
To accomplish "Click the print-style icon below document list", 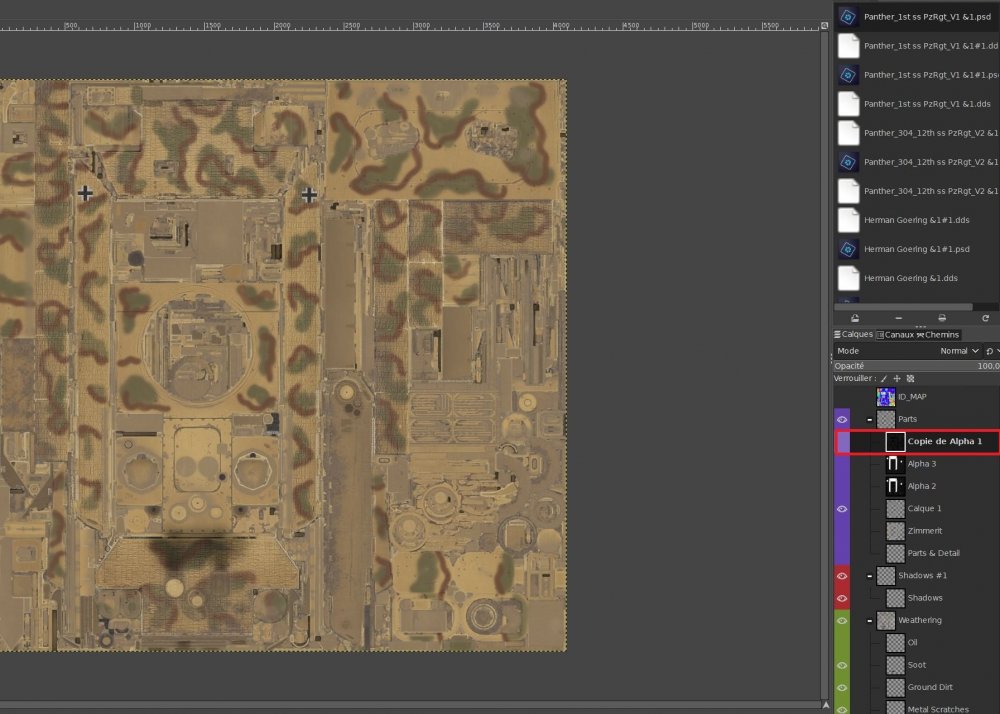I will point(942,318).
